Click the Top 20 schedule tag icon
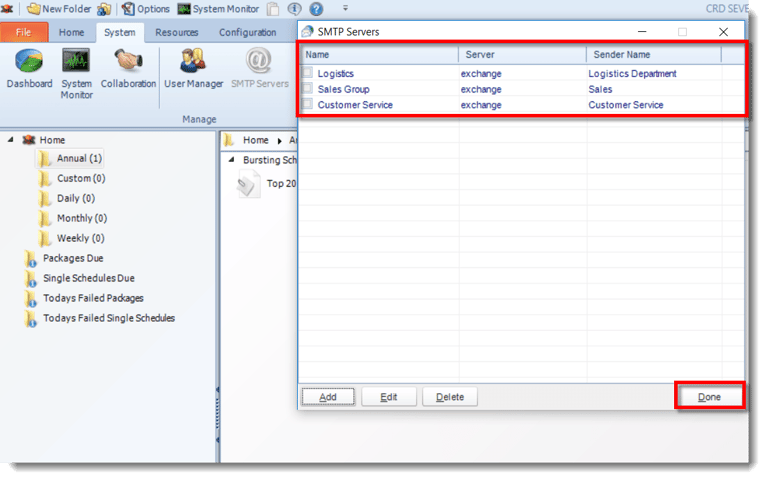This screenshot has width=766, height=480. [248, 184]
